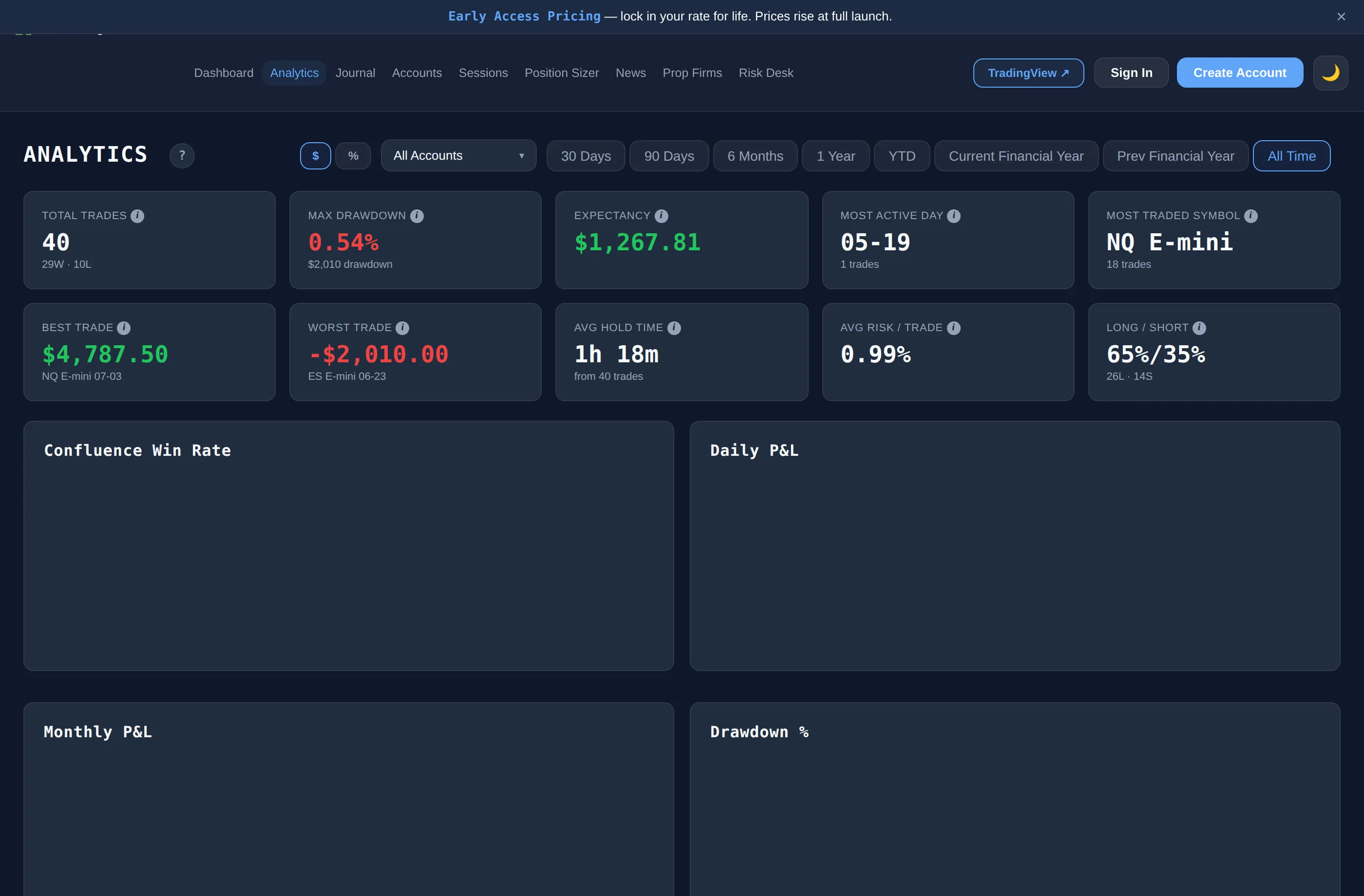Select the 30 Days range filter
1364x896 pixels.
tap(586, 156)
